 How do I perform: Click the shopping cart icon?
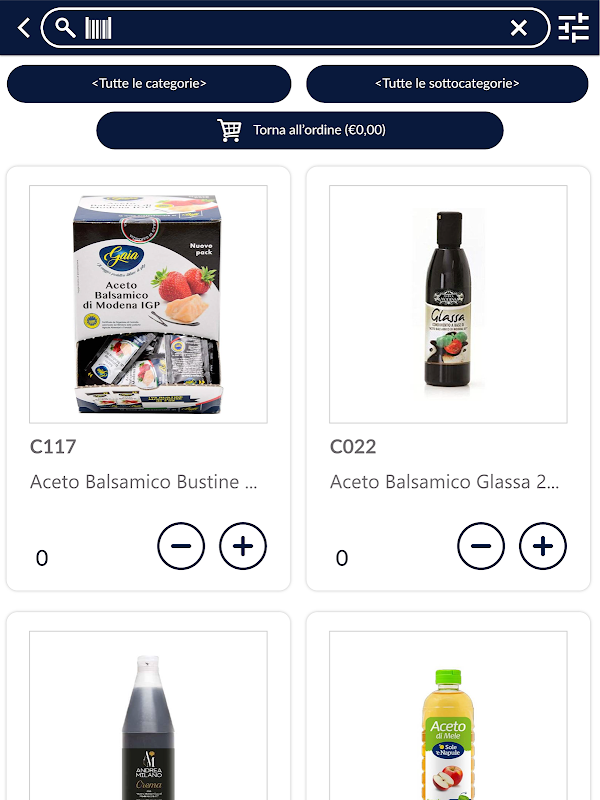[230, 130]
